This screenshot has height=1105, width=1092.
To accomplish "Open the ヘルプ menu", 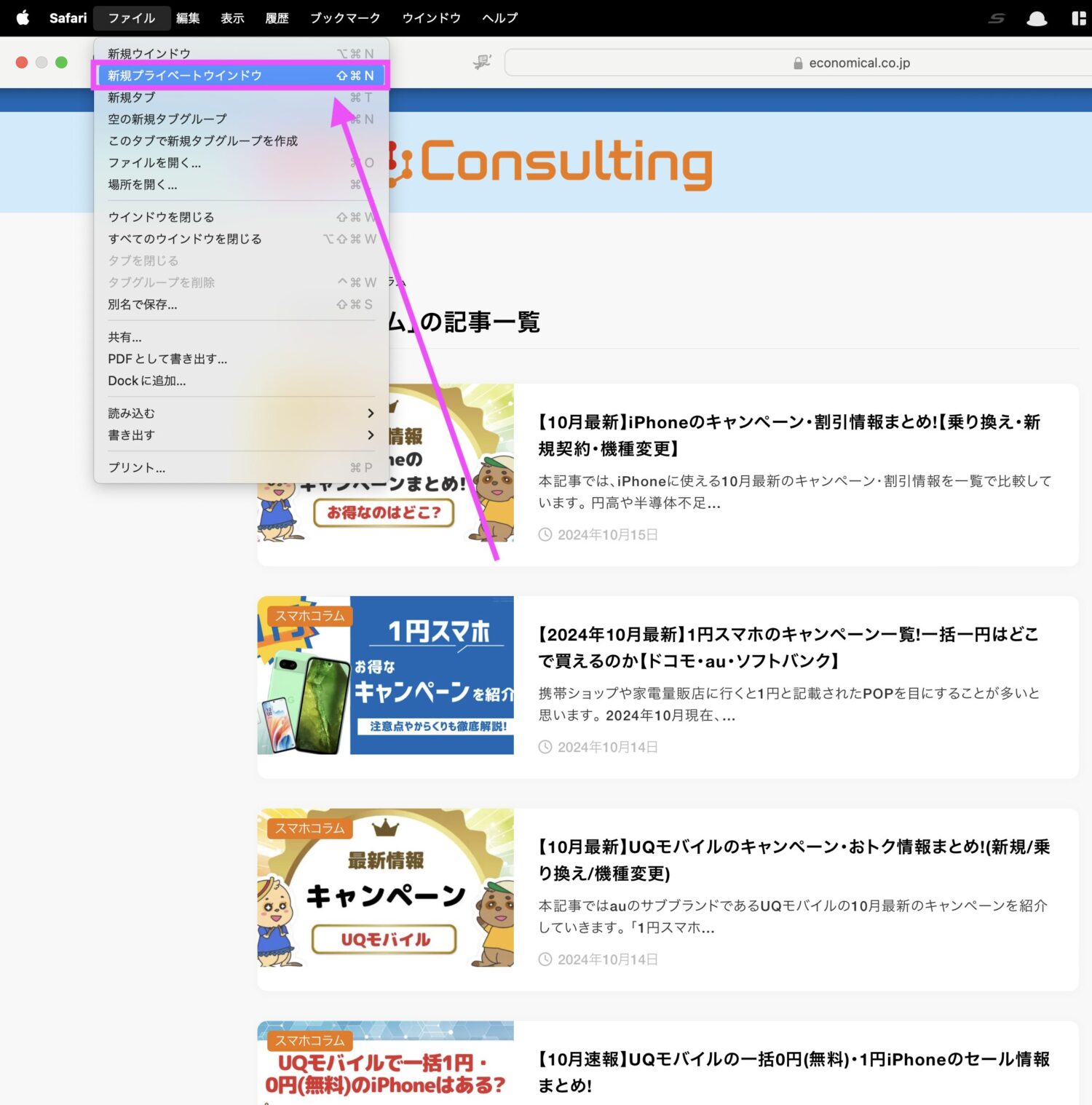I will point(499,17).
